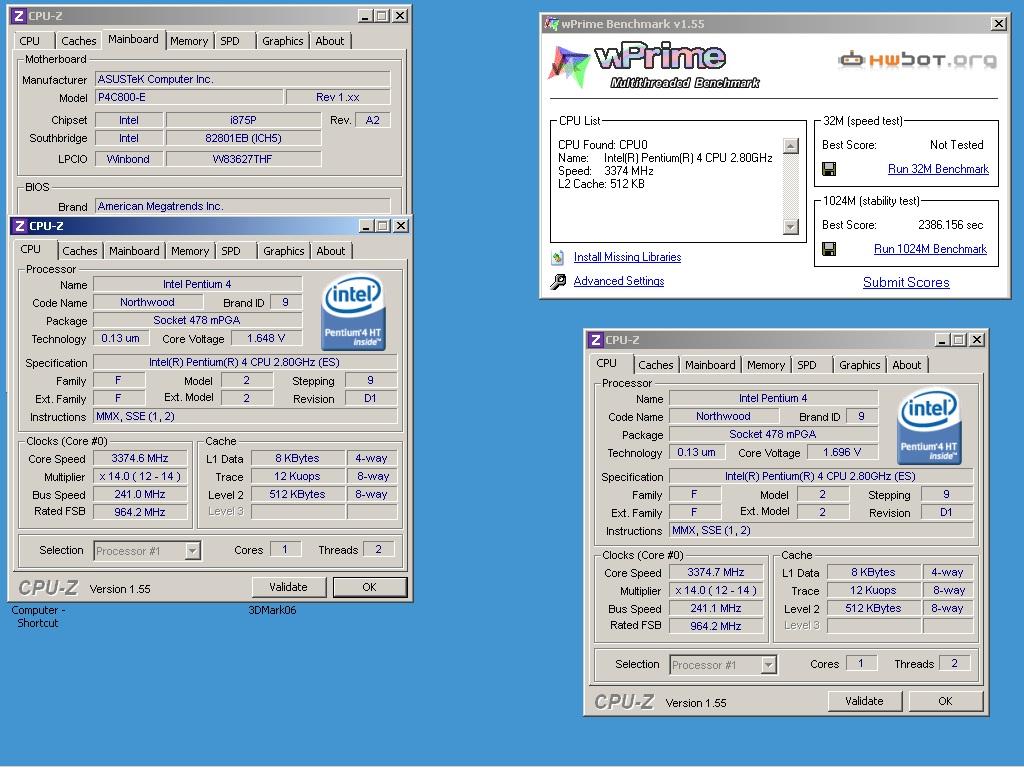Open About tab in top CPU-Z Mainboard window
Image resolution: width=1024 pixels, height=768 pixels.
(330, 40)
